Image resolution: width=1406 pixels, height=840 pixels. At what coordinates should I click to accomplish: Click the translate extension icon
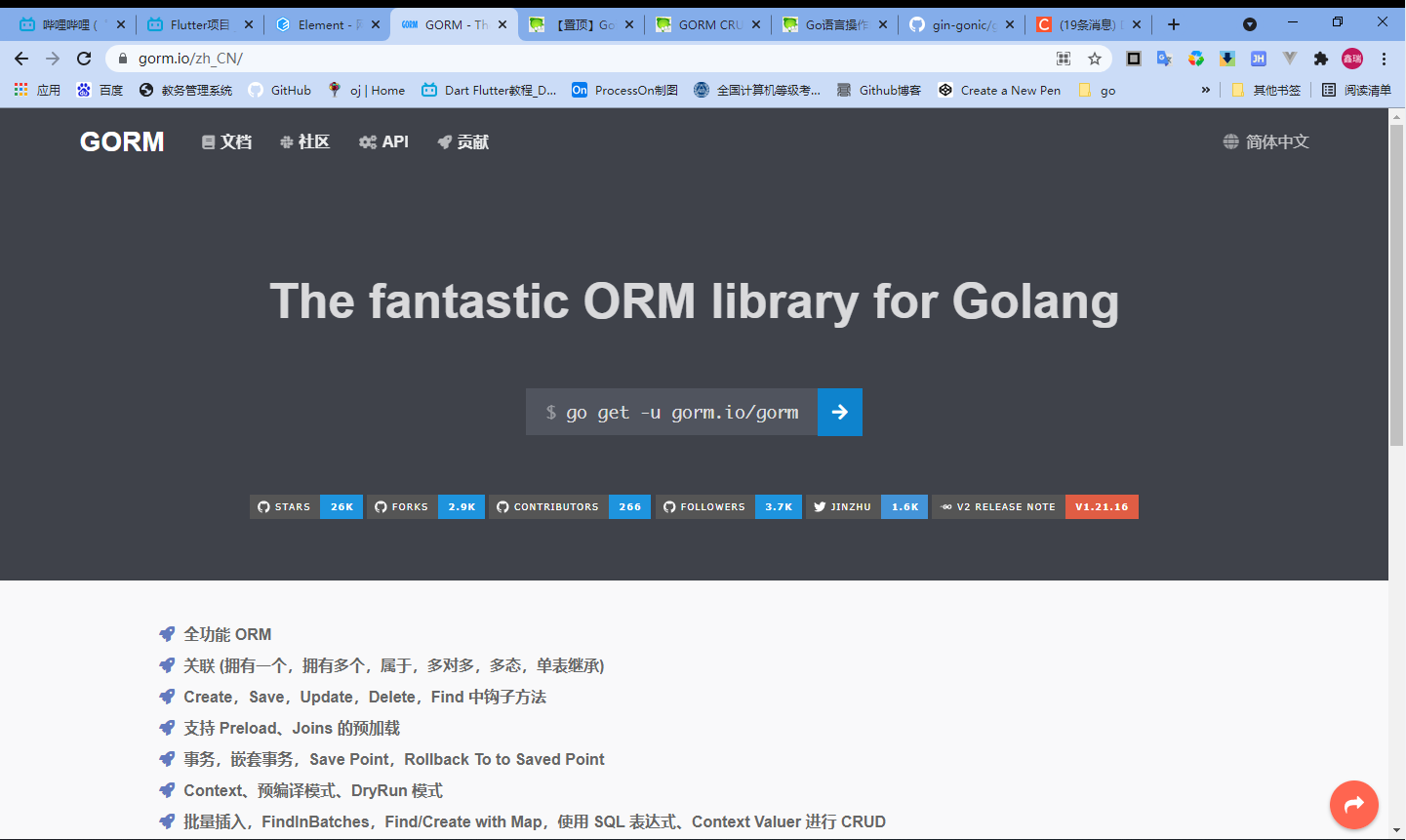point(1164,59)
